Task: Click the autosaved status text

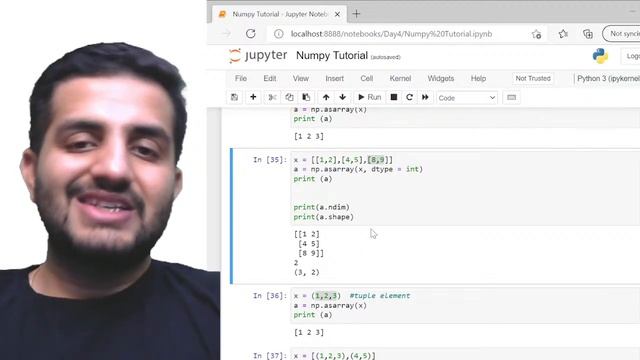Action: tap(385, 57)
